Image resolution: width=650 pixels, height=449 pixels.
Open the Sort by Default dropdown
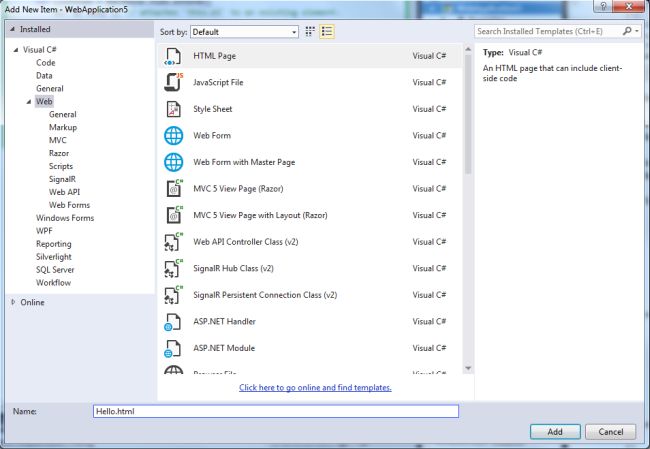coord(244,32)
